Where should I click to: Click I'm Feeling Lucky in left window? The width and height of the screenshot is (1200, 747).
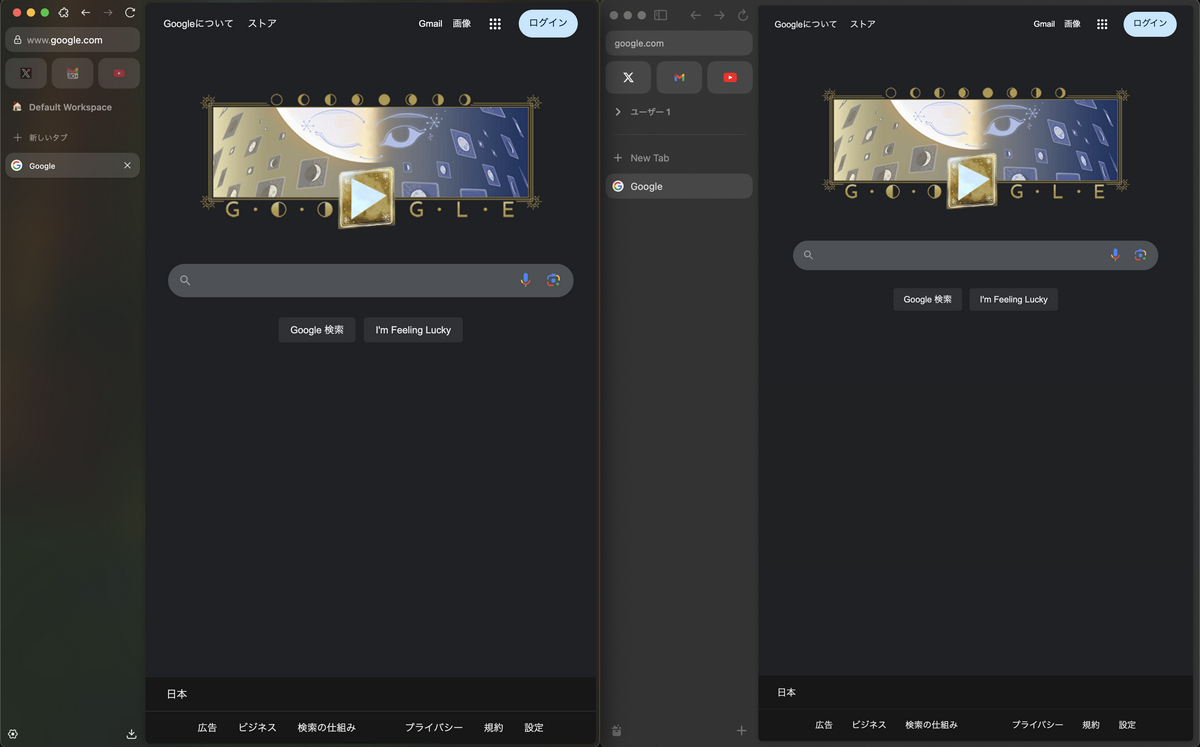[413, 330]
